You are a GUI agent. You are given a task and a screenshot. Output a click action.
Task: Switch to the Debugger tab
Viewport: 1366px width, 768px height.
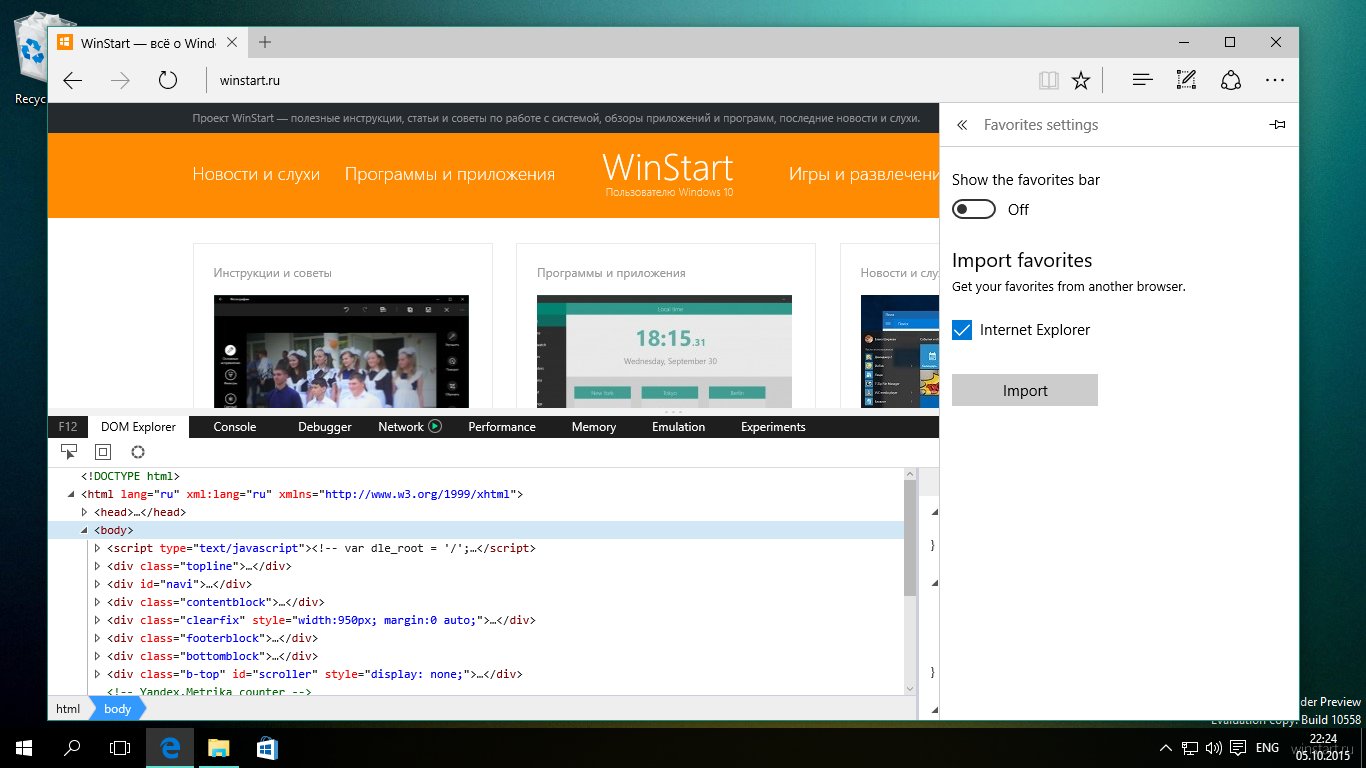coord(325,427)
